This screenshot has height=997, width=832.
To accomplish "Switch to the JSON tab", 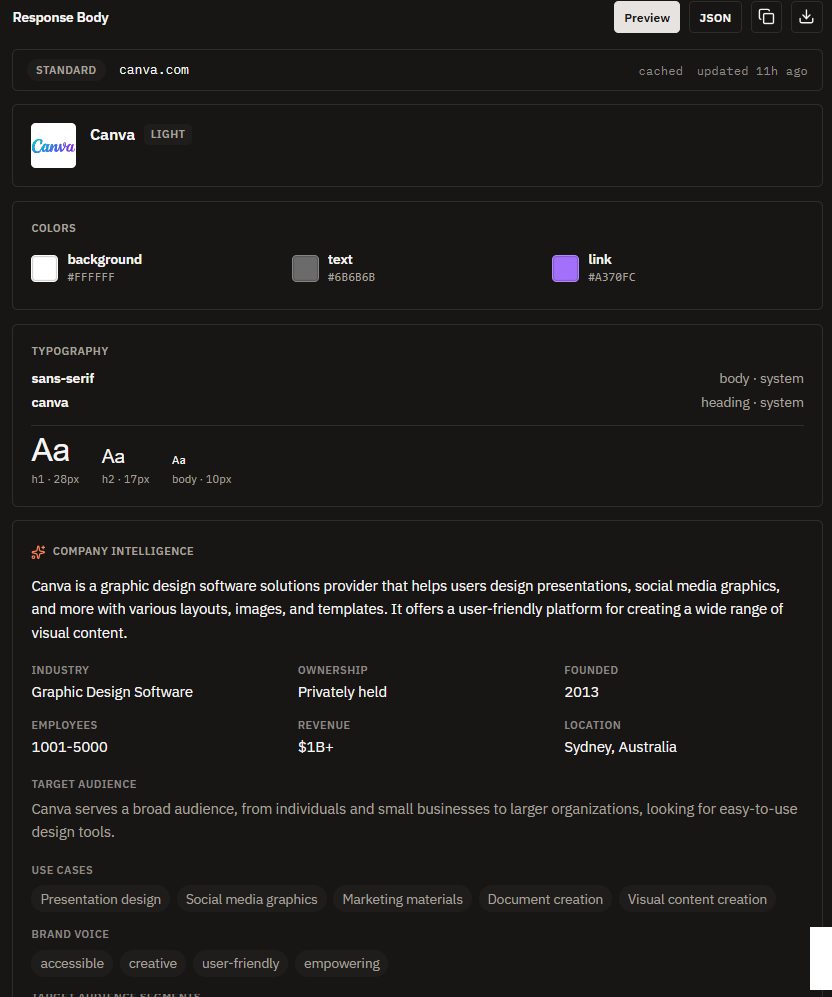I will click(x=715, y=17).
